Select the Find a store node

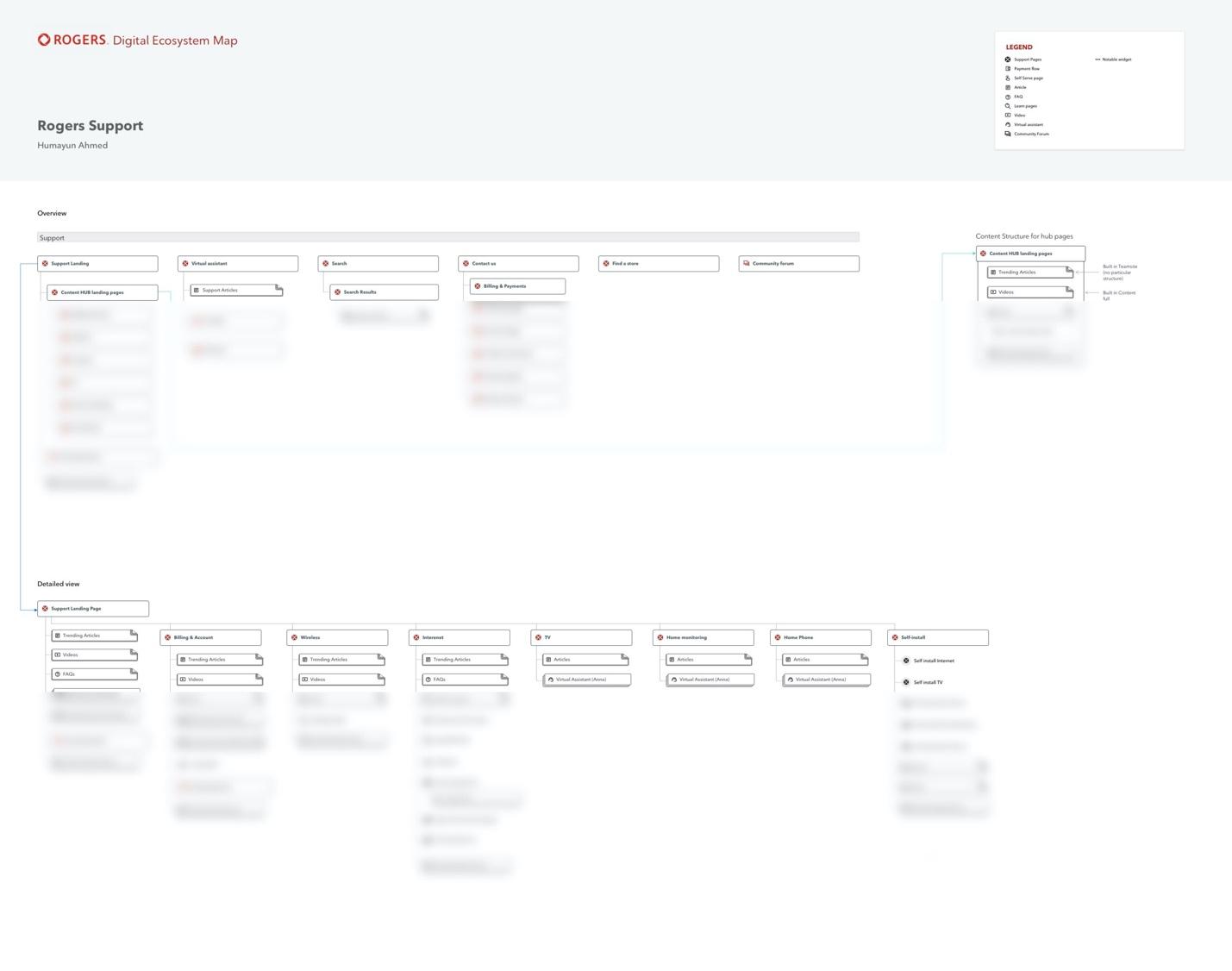click(x=659, y=264)
